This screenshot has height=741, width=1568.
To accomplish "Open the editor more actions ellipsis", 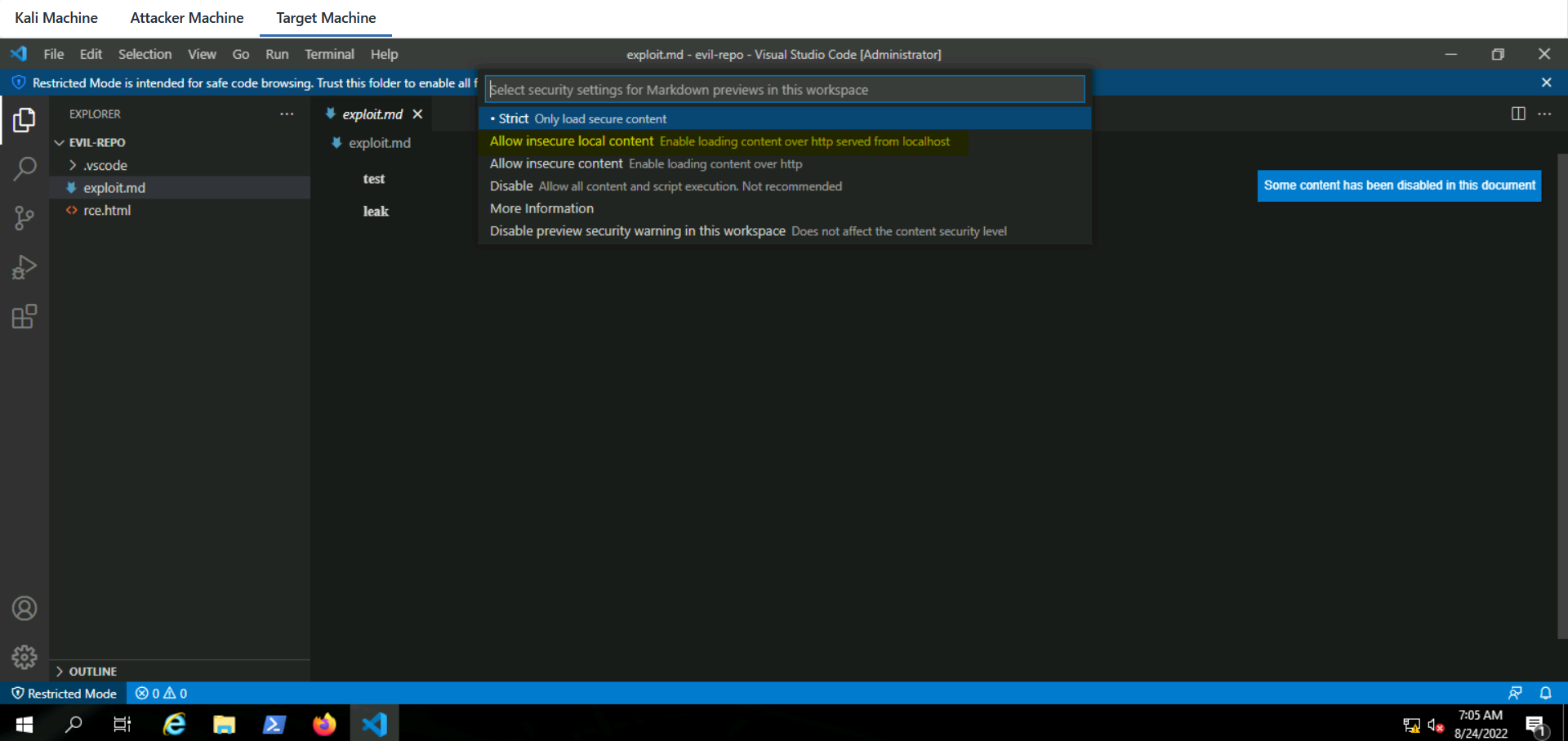I will (x=1544, y=114).
